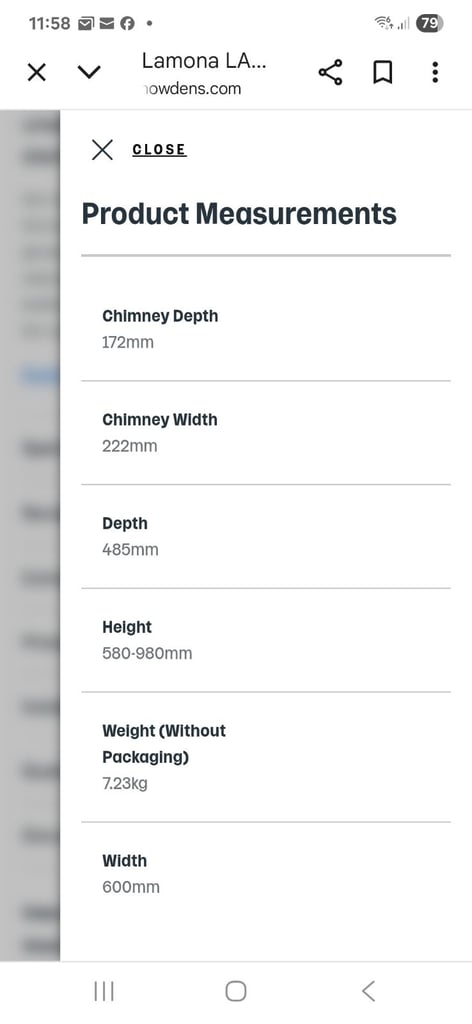This screenshot has width=472, height=1024.
Task: Close the browser tab with X icon
Action: coord(37,72)
